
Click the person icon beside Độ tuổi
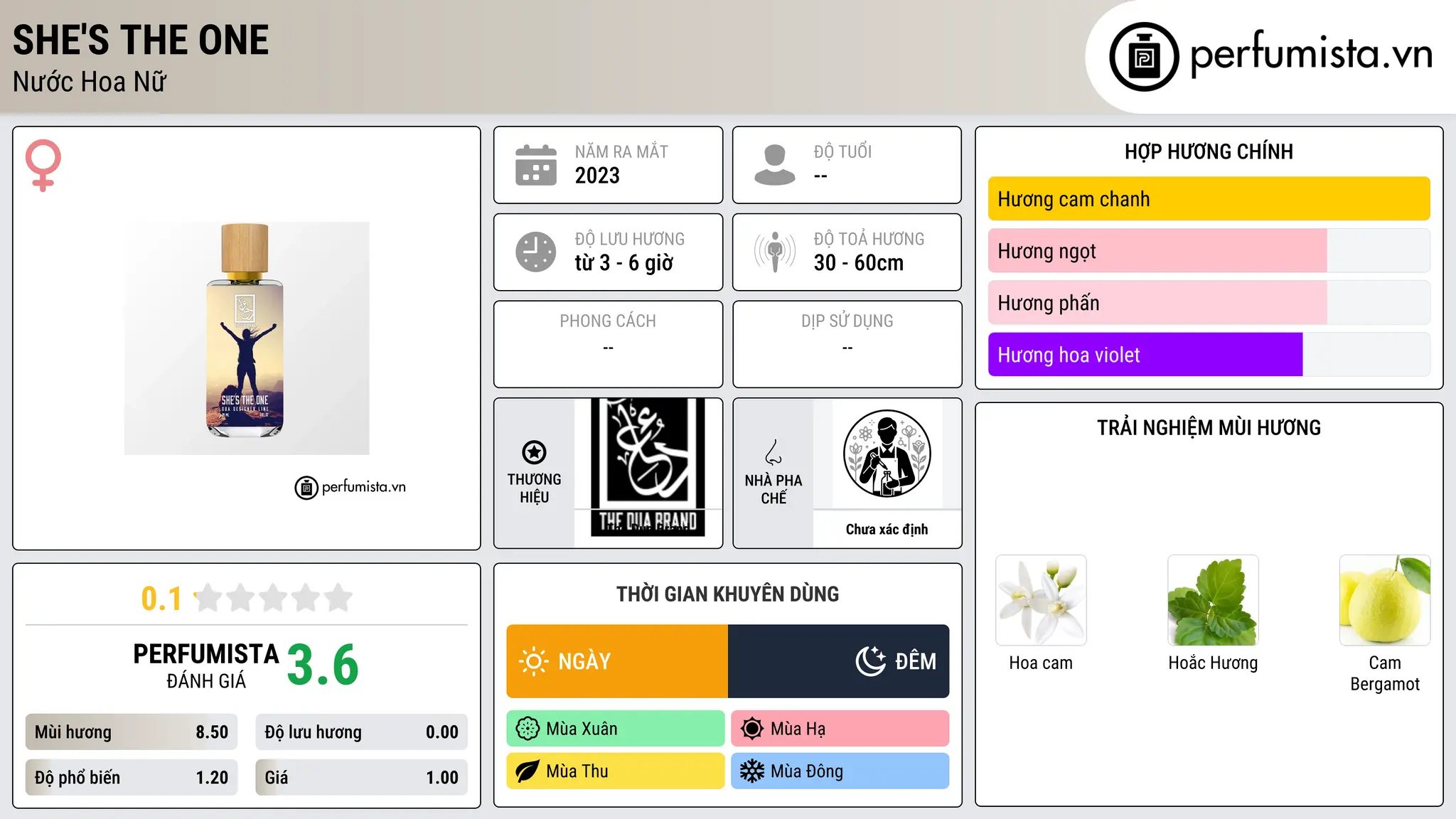[775, 165]
